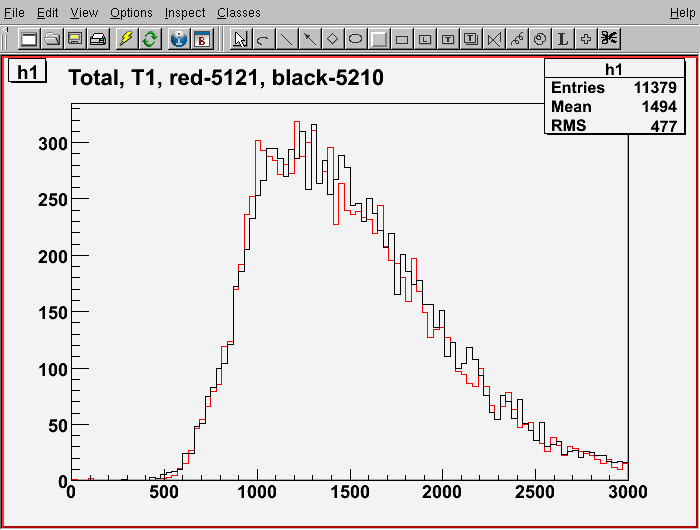Screen dimensions: 700x530
Task: Select the Pointer modify tool
Action: (x=240, y=39)
